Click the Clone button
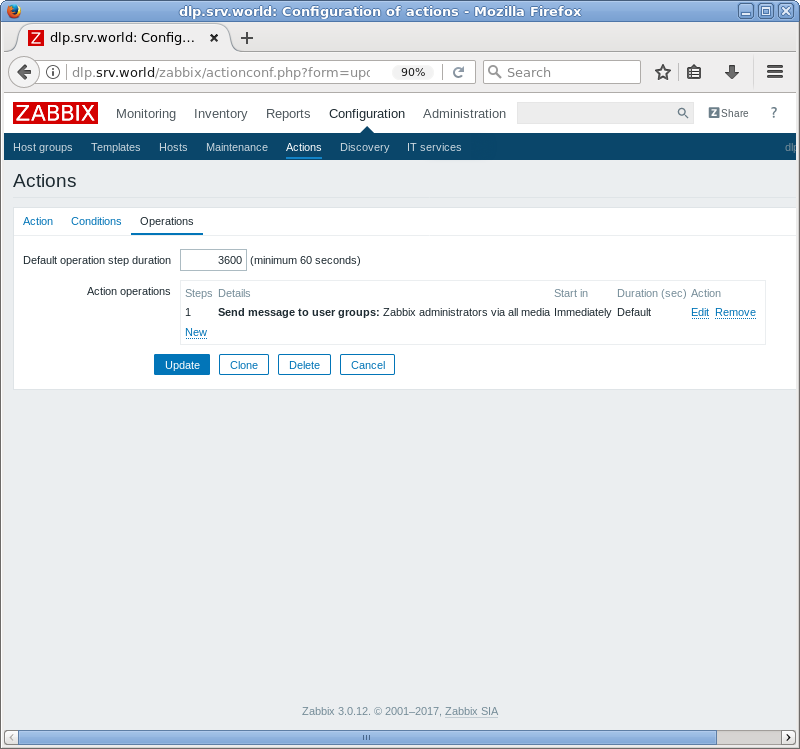Viewport: 800px width, 749px height. [x=244, y=365]
